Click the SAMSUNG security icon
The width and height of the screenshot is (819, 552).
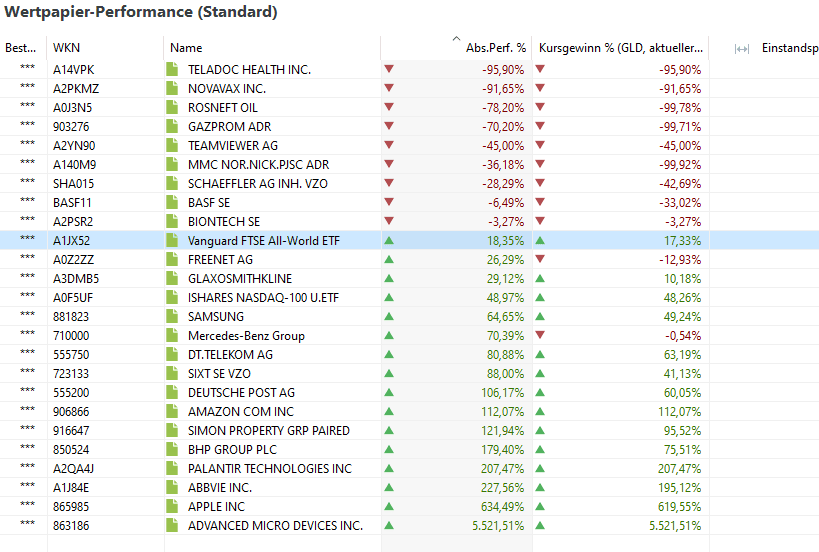[172, 316]
